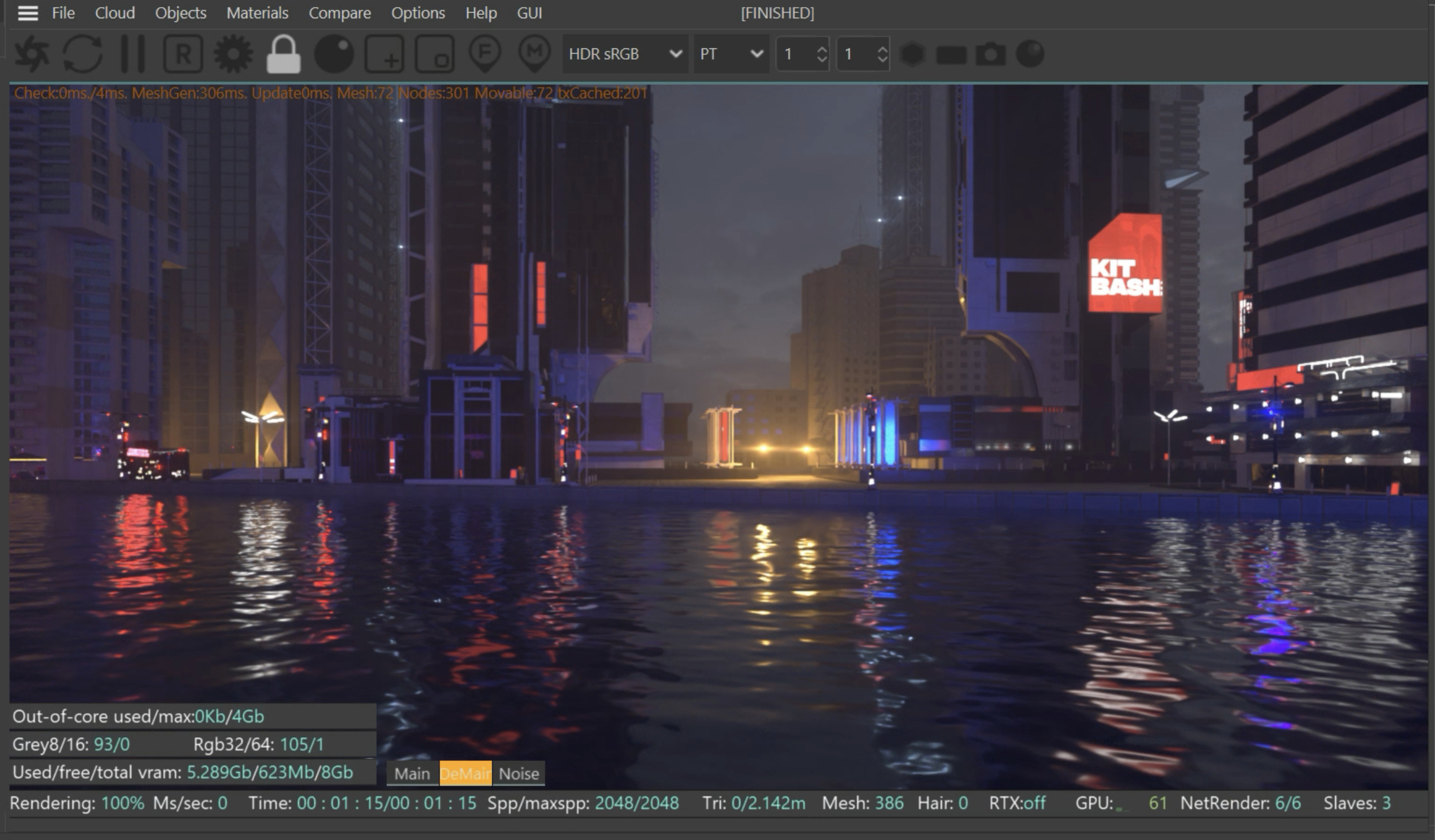The image size is (1435, 840).
Task: Switch to the Main render pass tab
Action: pyautogui.click(x=412, y=773)
